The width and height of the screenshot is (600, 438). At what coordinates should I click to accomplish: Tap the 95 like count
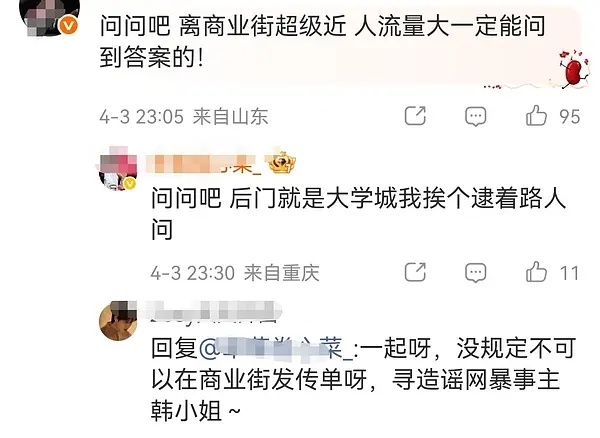(569, 117)
